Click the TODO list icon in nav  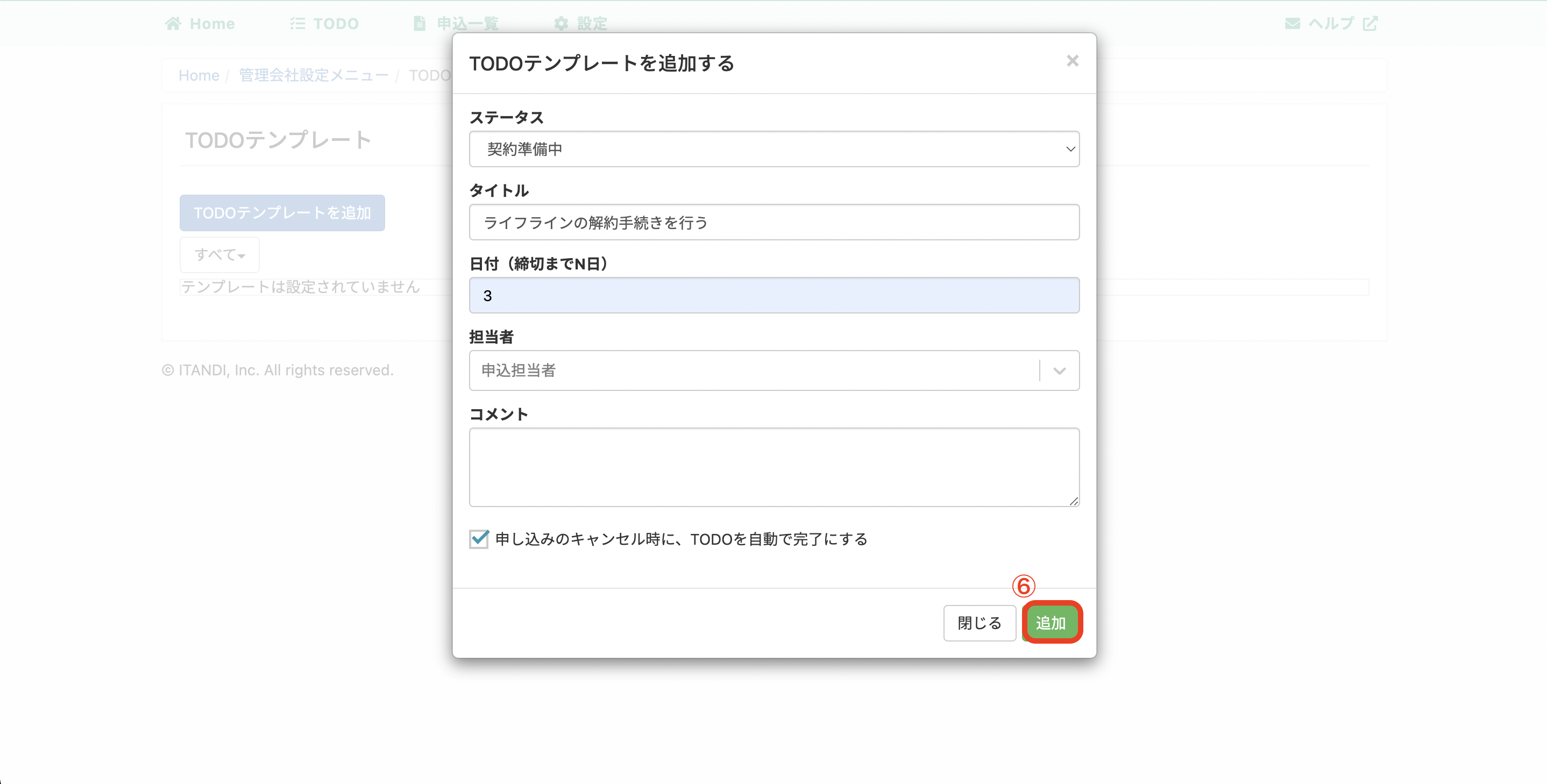click(x=297, y=24)
